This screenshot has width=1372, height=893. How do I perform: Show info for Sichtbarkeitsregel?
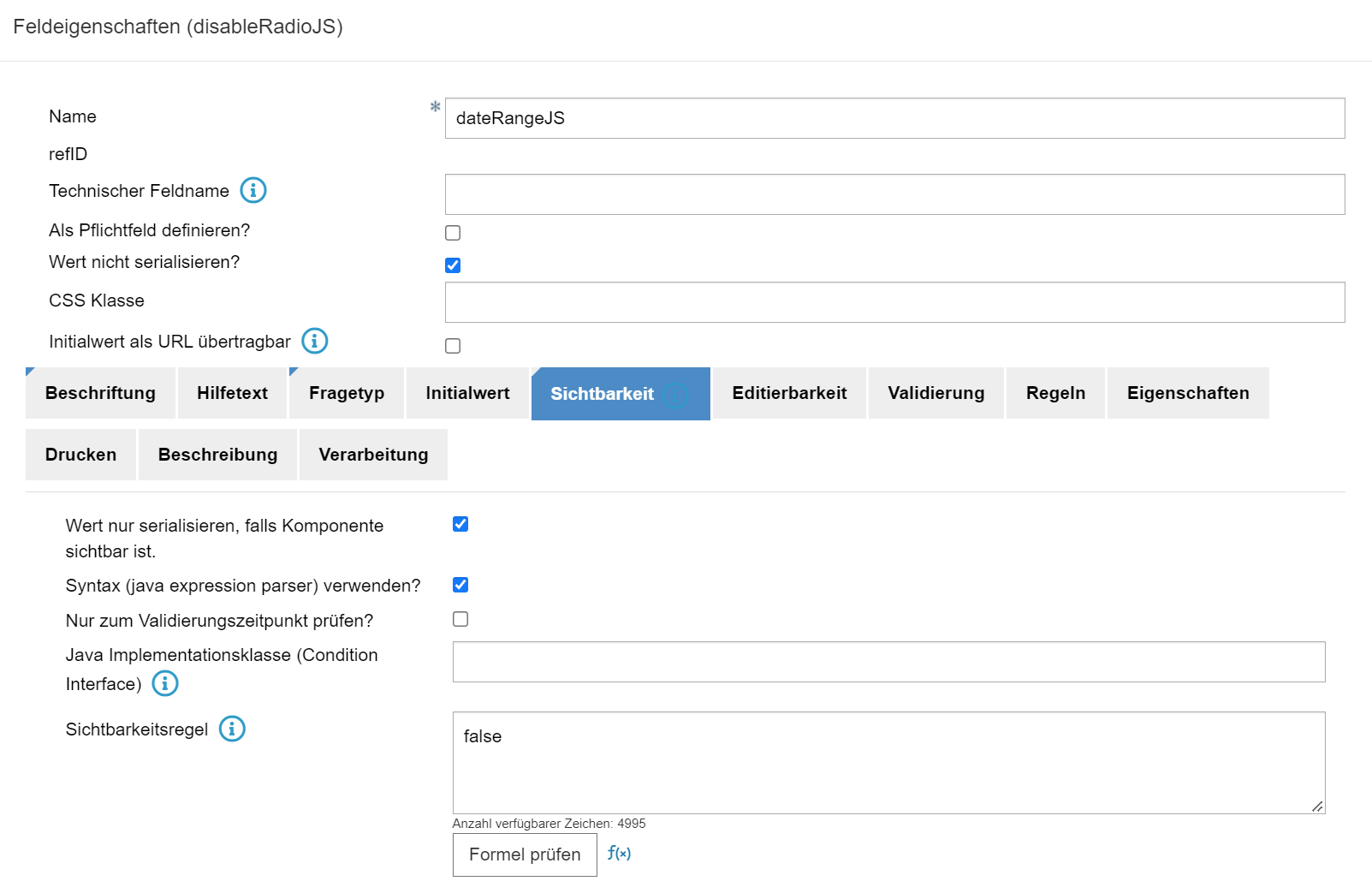(232, 729)
